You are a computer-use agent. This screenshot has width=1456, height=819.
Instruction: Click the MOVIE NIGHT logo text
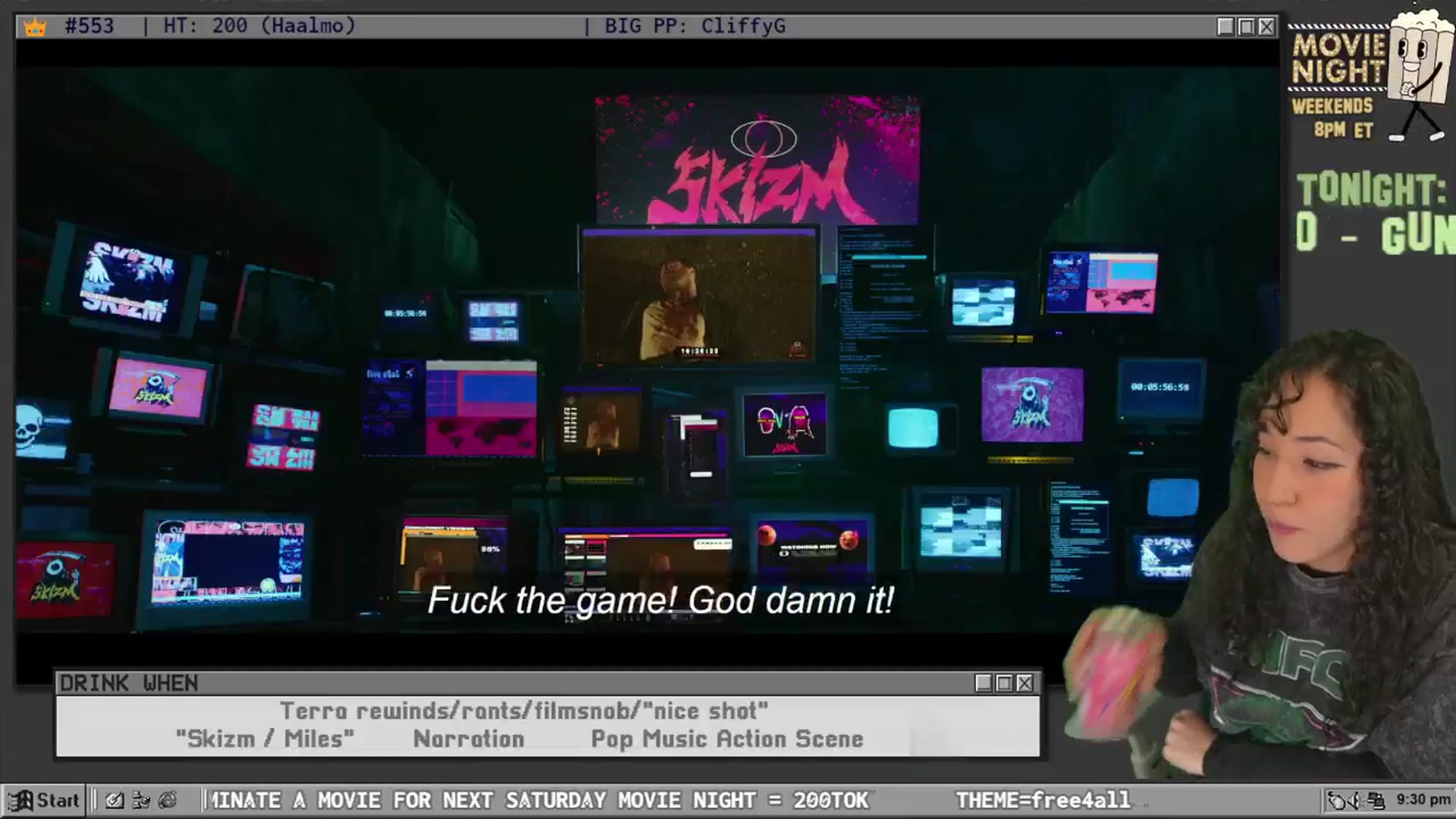1339,58
